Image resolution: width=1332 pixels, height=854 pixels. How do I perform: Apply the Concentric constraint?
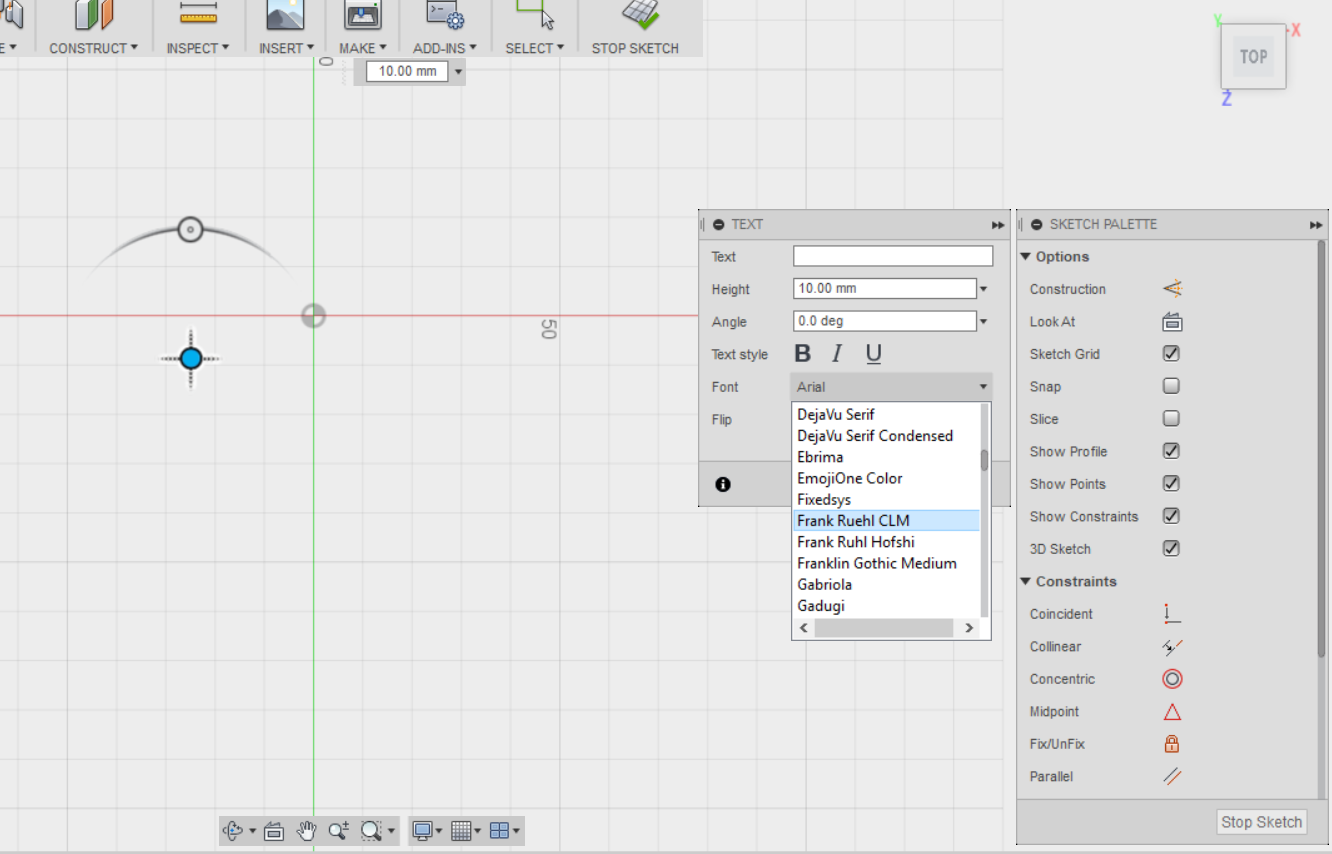[x=1172, y=679]
